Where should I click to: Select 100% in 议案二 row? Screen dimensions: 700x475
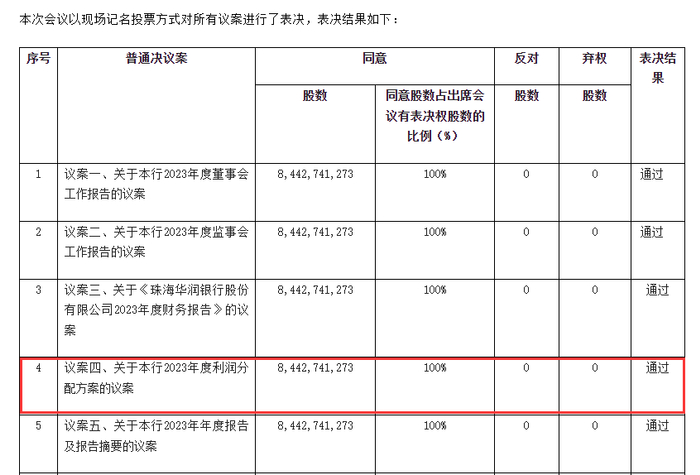coord(435,232)
